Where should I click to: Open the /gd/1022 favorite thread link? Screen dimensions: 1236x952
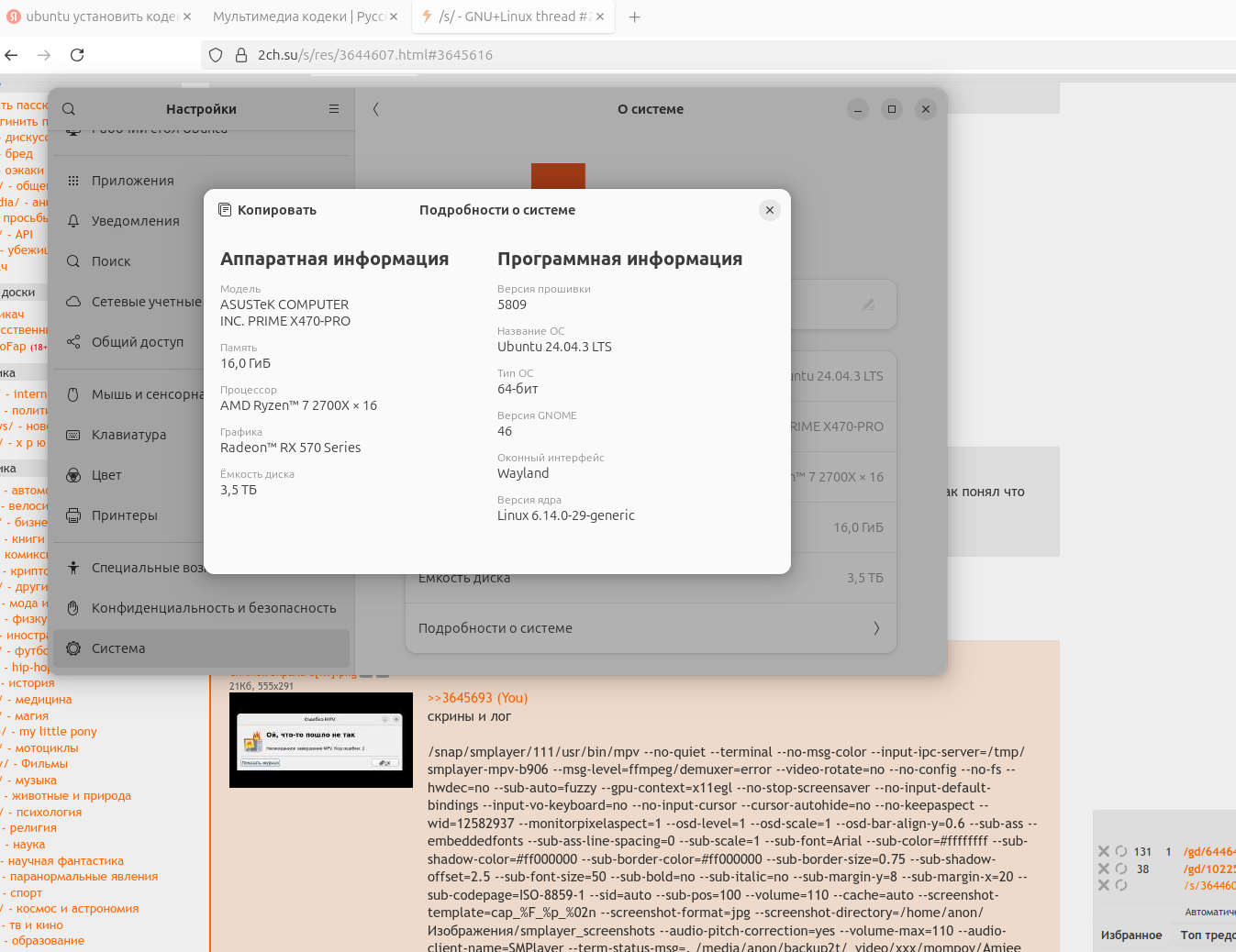tap(1209, 869)
